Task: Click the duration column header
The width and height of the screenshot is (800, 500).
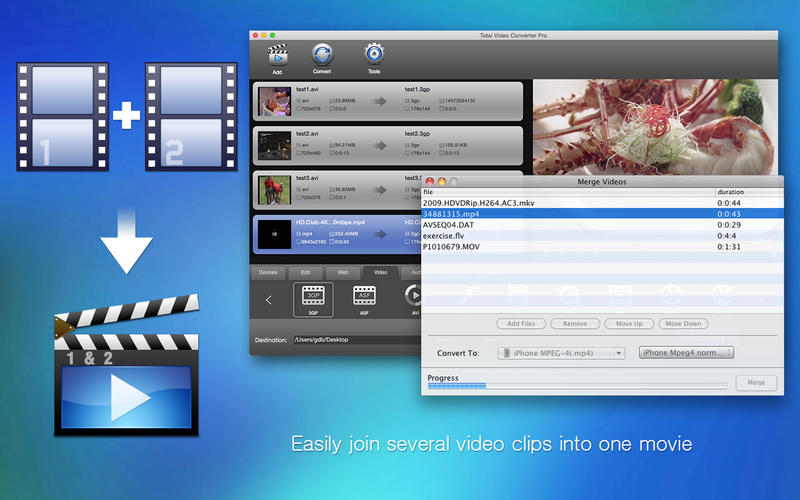Action: pos(749,192)
